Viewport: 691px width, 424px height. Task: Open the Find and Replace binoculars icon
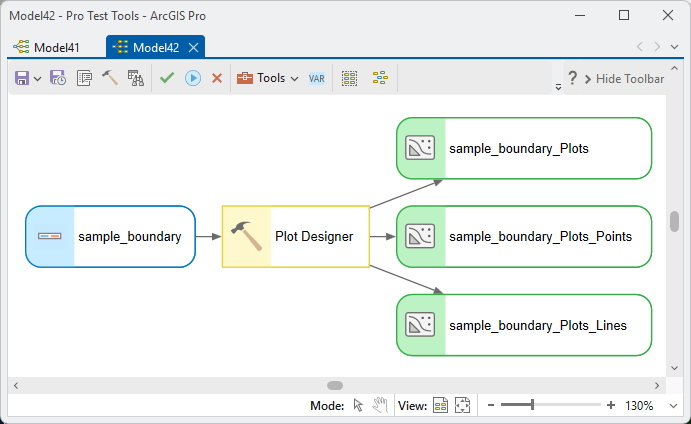click(x=135, y=78)
